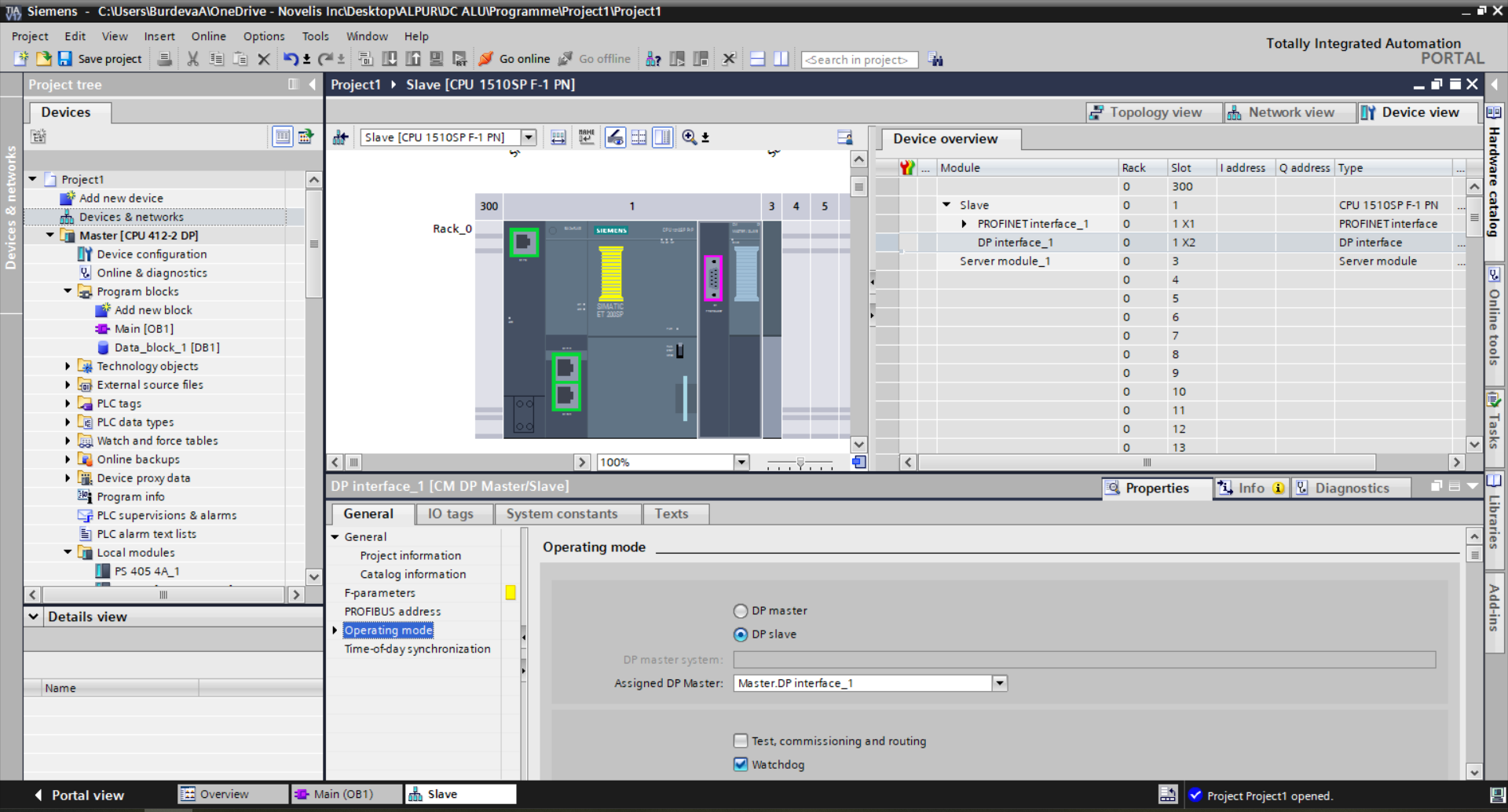Click the zoom slider in device view

point(800,463)
